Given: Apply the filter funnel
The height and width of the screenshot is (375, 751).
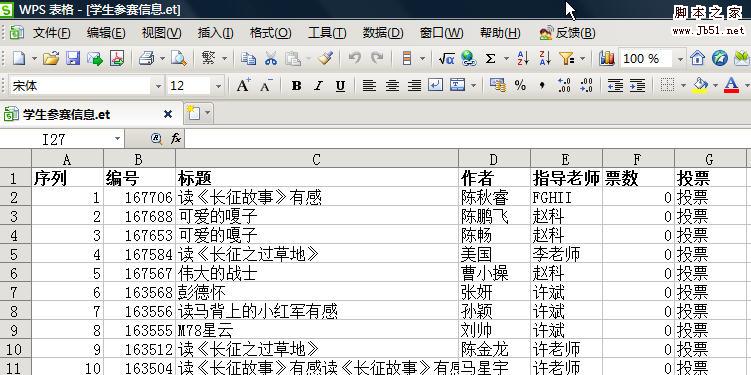Looking at the screenshot, I should coord(567,58).
